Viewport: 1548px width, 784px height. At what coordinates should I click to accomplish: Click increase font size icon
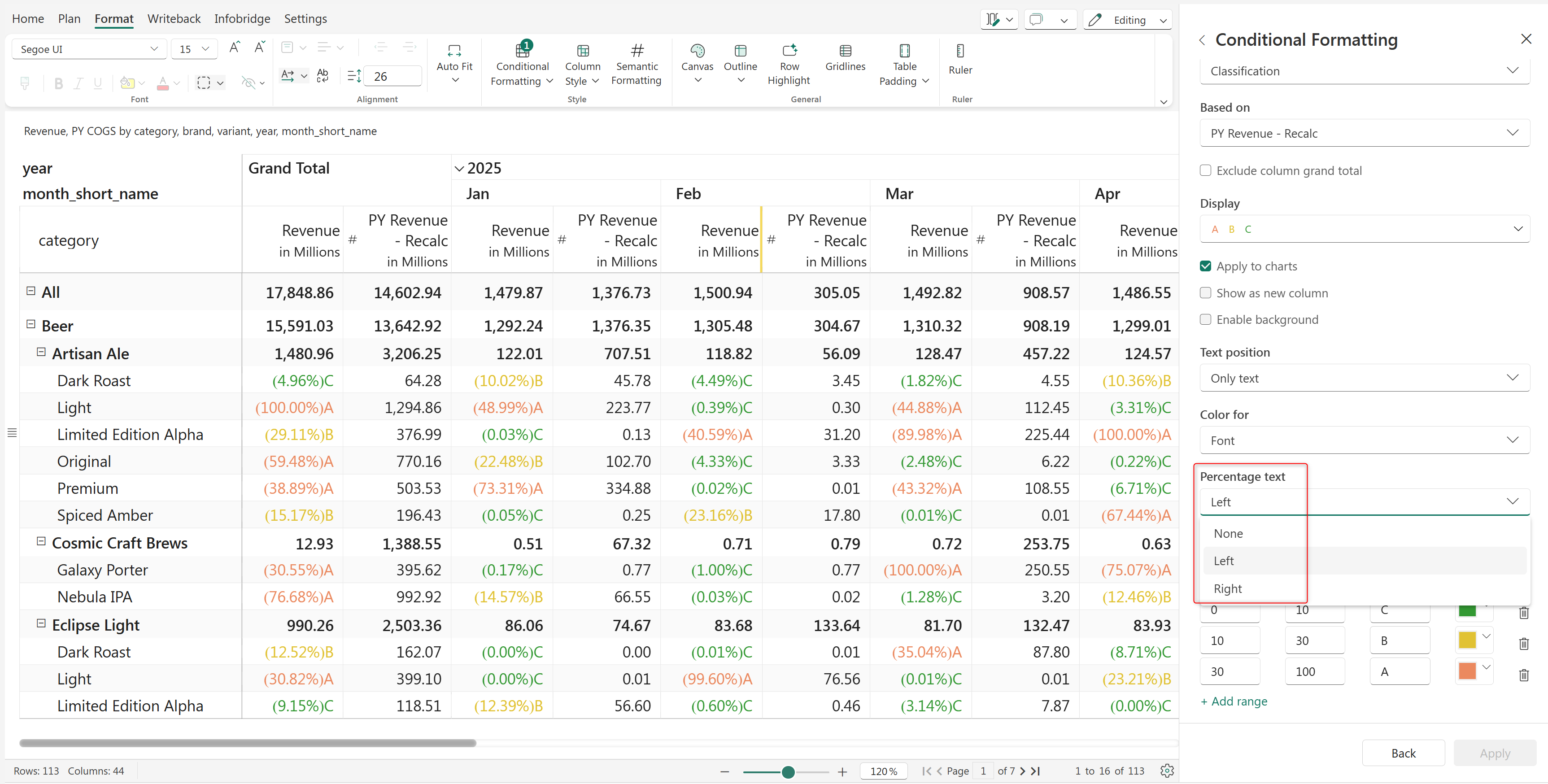pyautogui.click(x=234, y=48)
